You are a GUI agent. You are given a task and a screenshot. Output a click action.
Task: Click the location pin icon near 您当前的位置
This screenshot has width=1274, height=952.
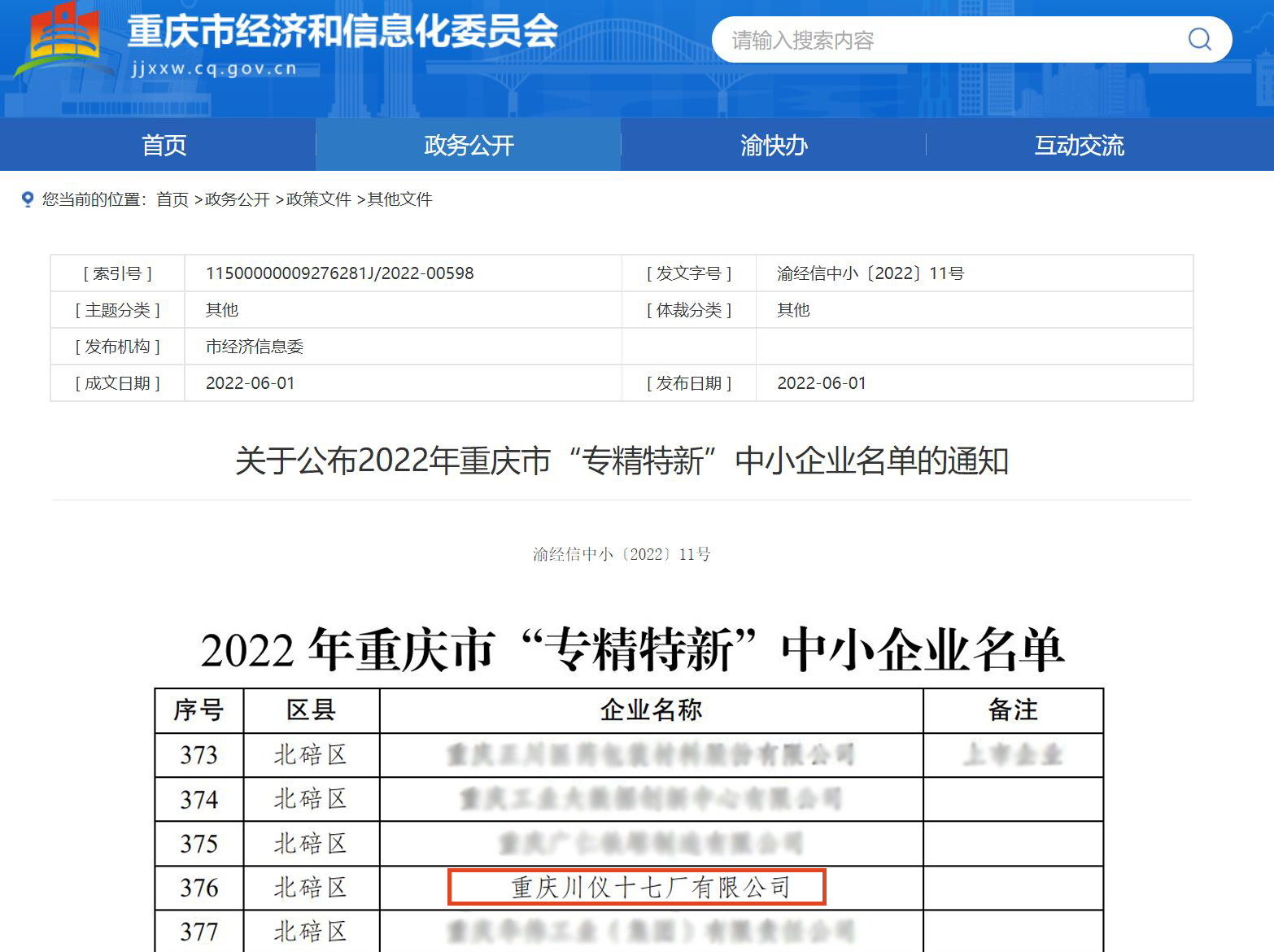28,199
